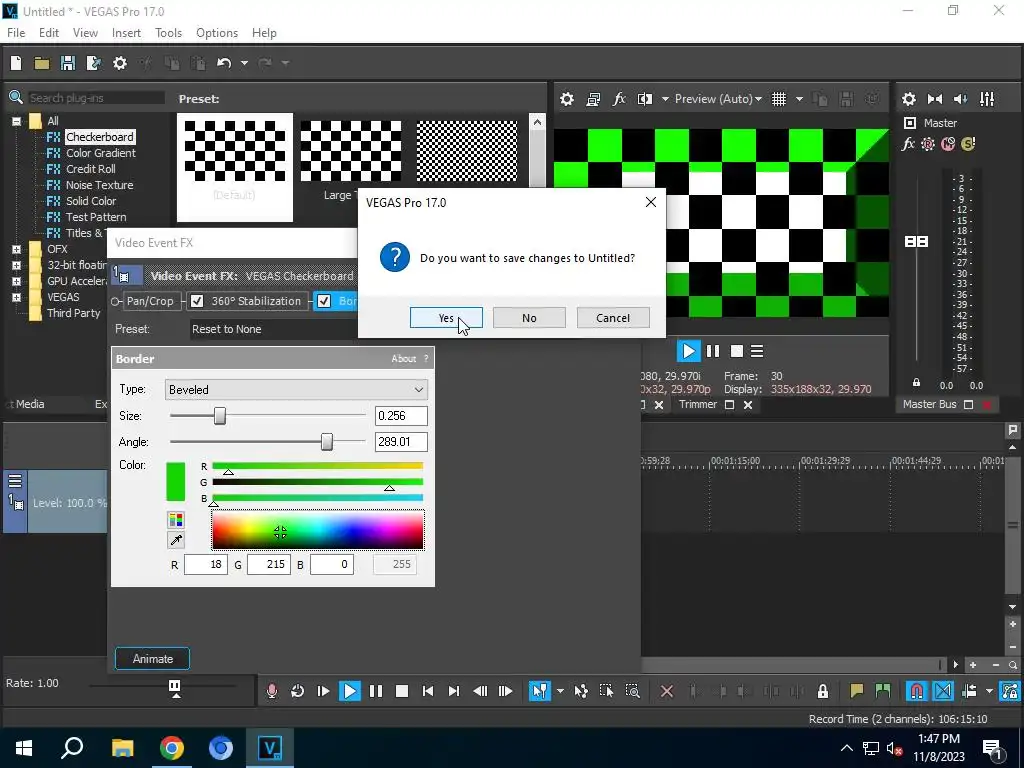This screenshot has height=768, width=1024.
Task: Click the preview window Play button
Action: point(688,351)
